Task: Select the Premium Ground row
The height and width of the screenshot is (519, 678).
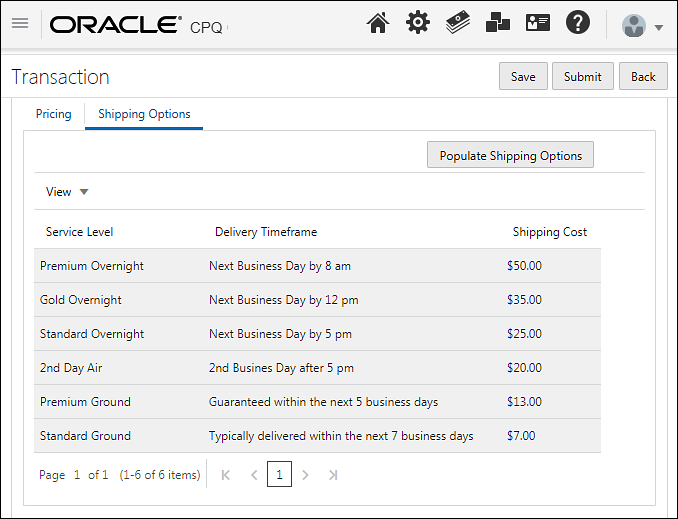Action: tap(317, 402)
